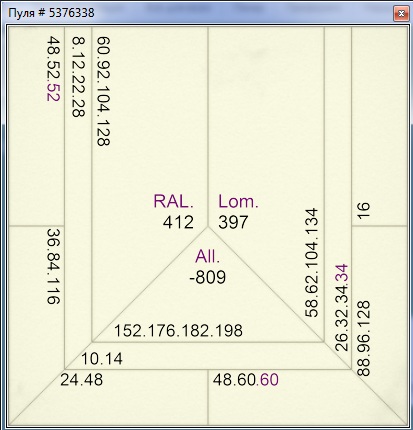This screenshot has width=413, height=430.
Task: Click the RAL. player label
Action: click(x=173, y=201)
